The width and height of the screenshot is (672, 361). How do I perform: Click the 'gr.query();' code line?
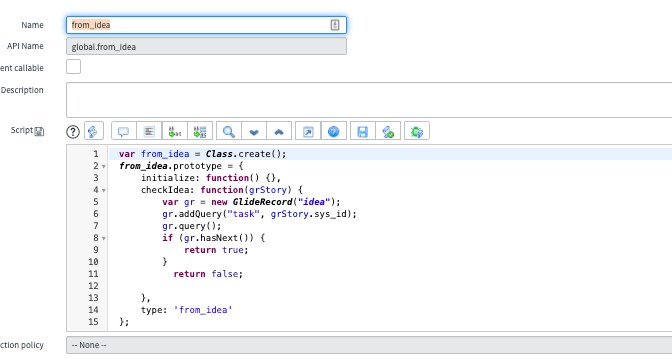192,226
